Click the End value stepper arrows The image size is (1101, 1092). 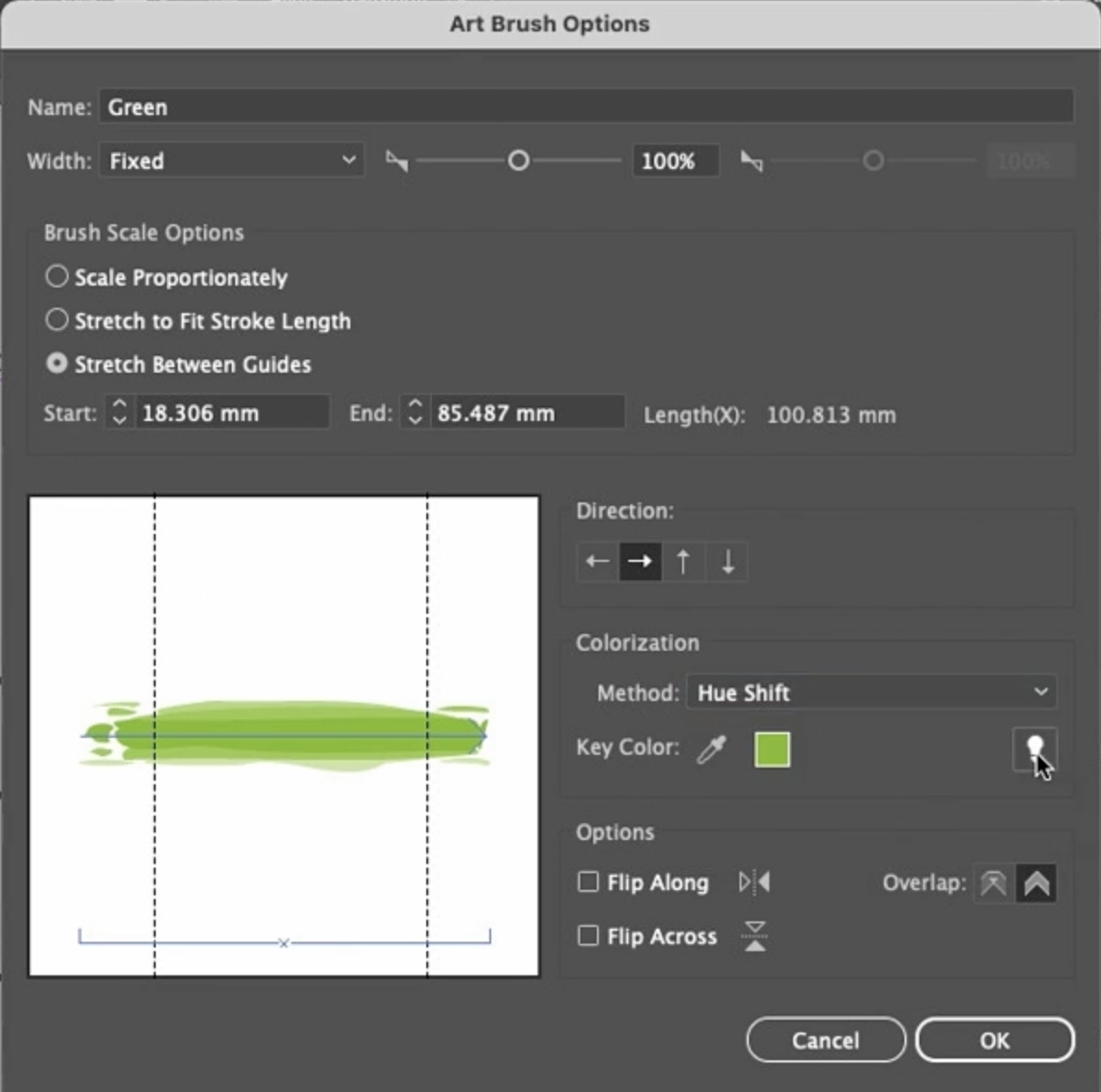415,413
